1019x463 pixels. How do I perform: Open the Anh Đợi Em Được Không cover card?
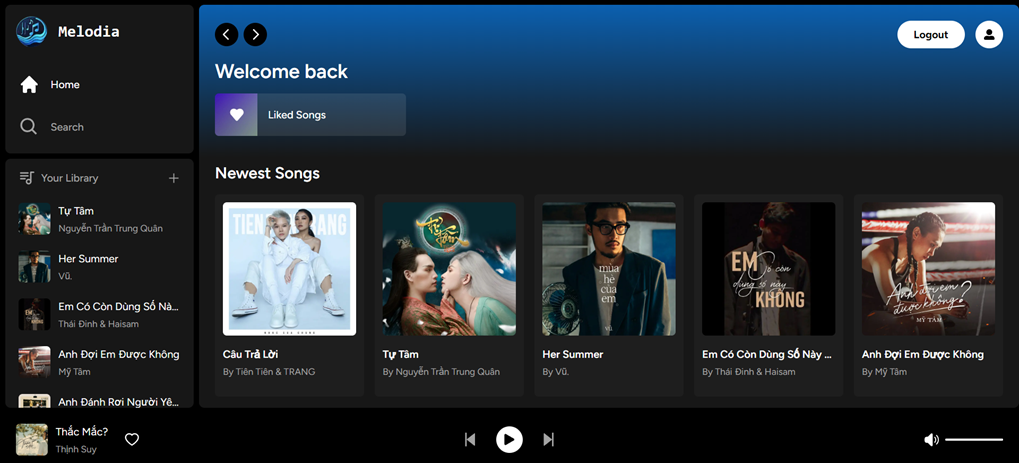coord(928,269)
